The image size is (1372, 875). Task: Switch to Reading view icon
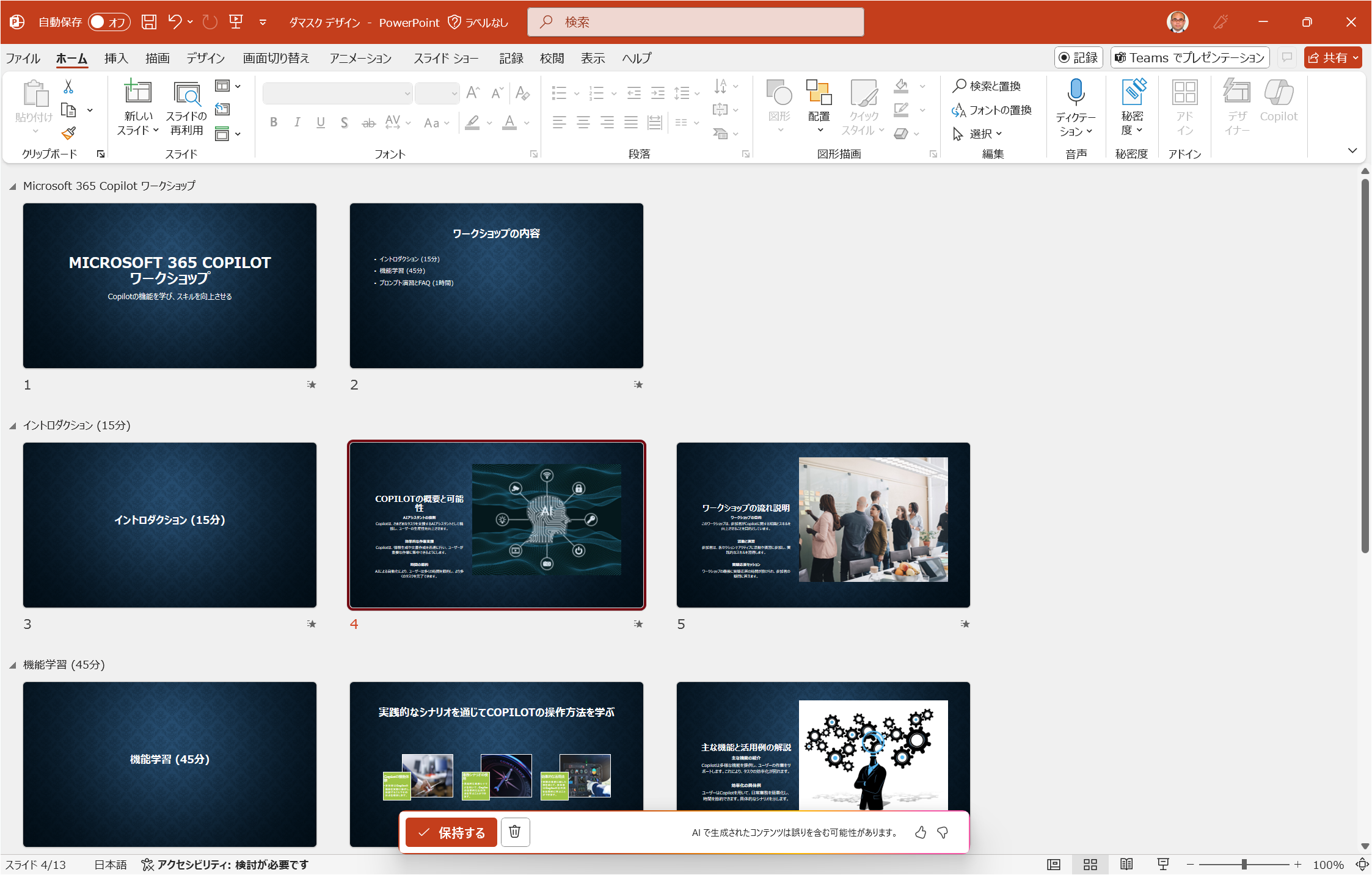pos(1127,865)
